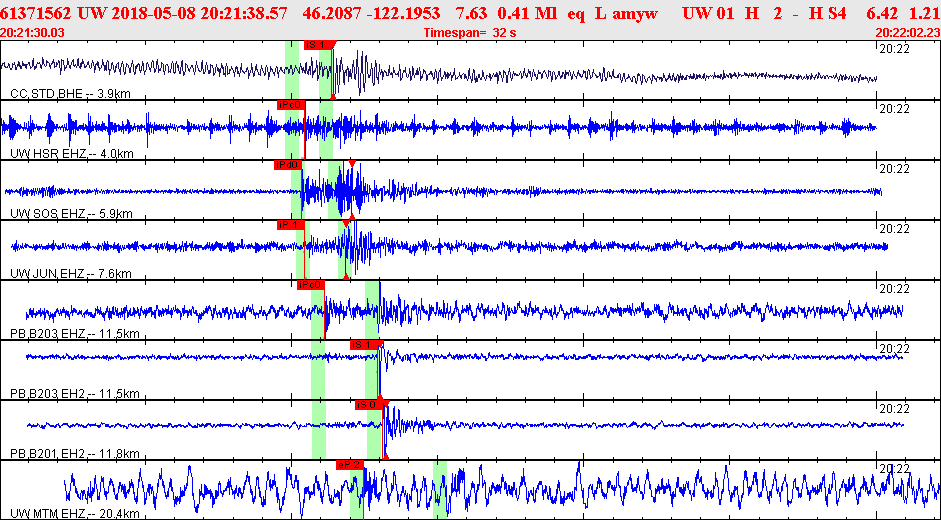Select the iP 1 pick flag on UW JUN EHZ
This screenshot has width=941, height=520.
coord(290,225)
